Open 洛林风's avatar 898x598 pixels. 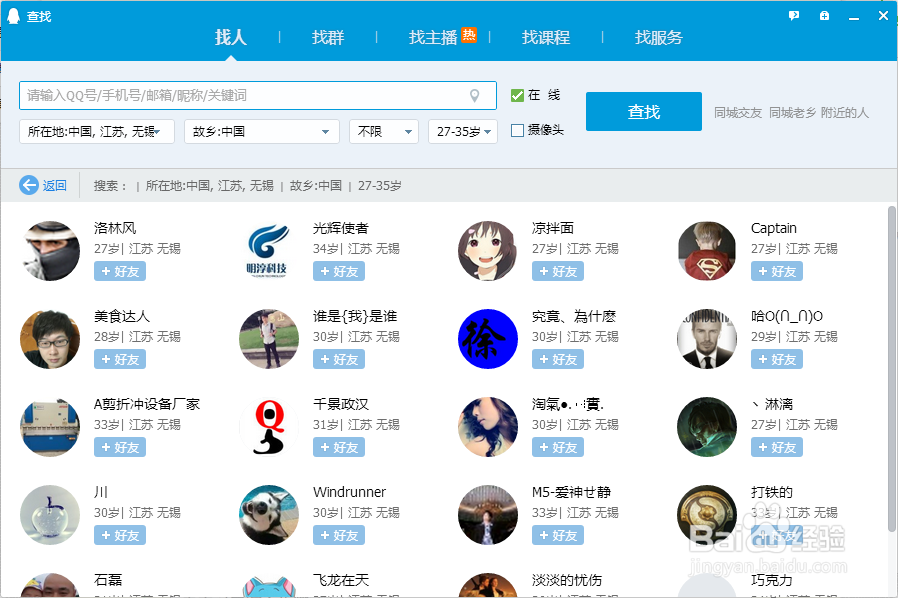point(50,251)
